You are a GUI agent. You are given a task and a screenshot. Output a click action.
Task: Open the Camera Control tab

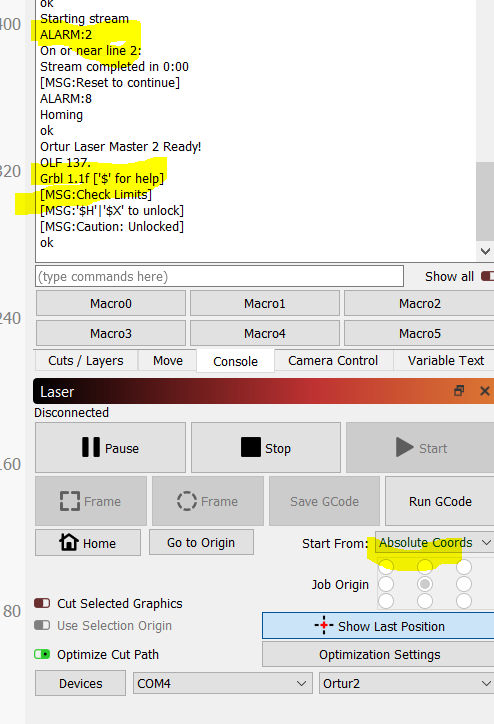coord(333,361)
